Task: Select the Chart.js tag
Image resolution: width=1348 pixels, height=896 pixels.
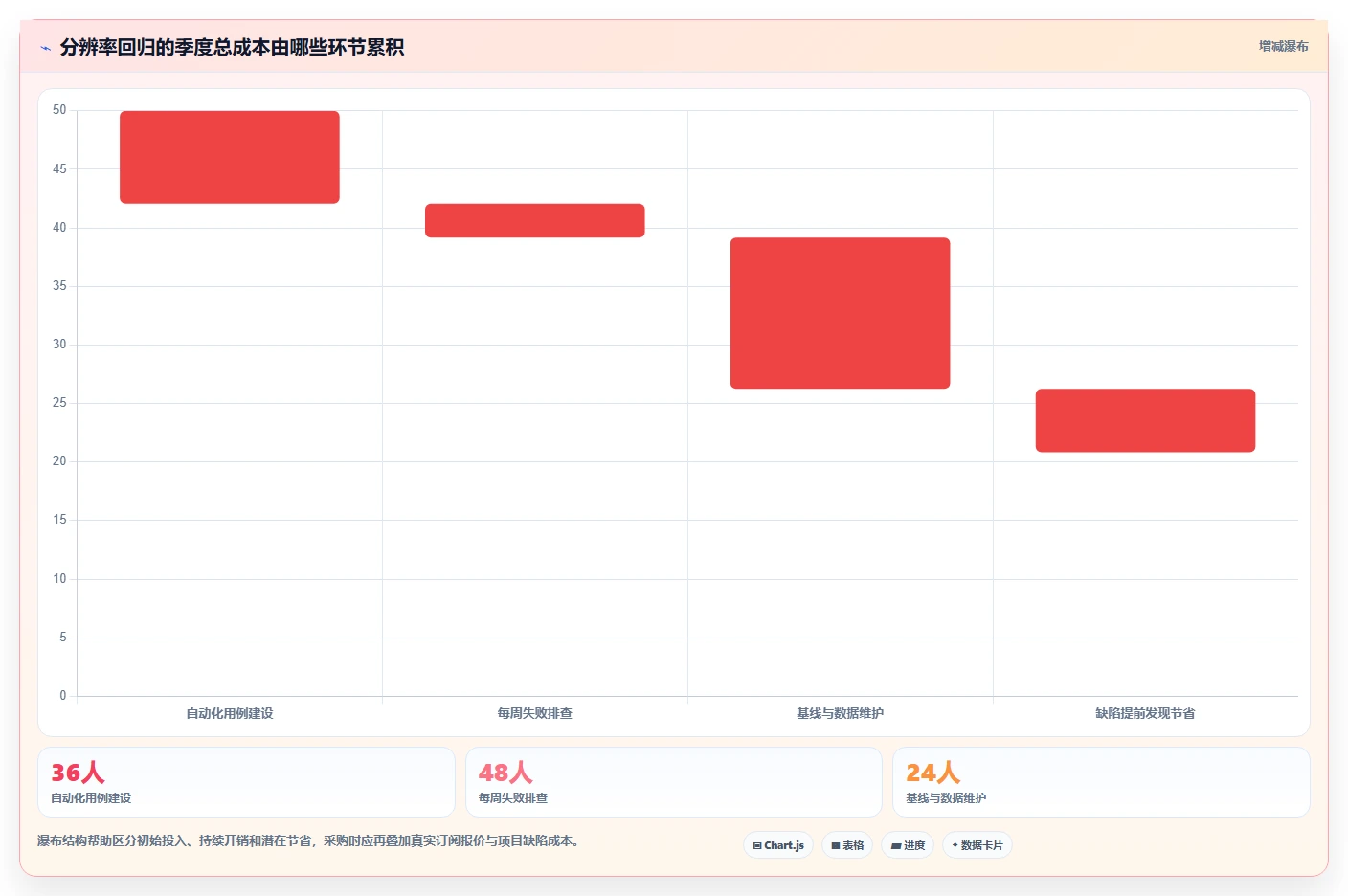Action: tap(778, 845)
